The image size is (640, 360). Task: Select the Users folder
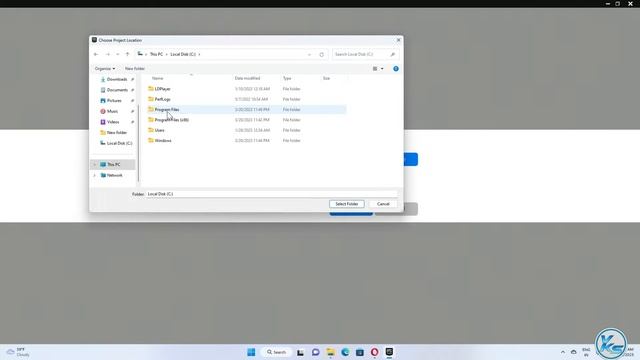(160, 130)
